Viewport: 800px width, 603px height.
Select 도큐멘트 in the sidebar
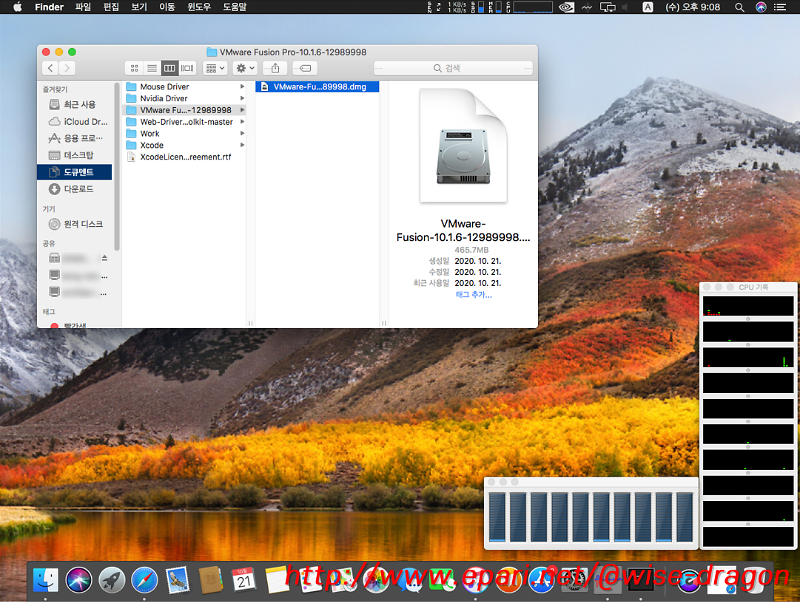click(74, 172)
